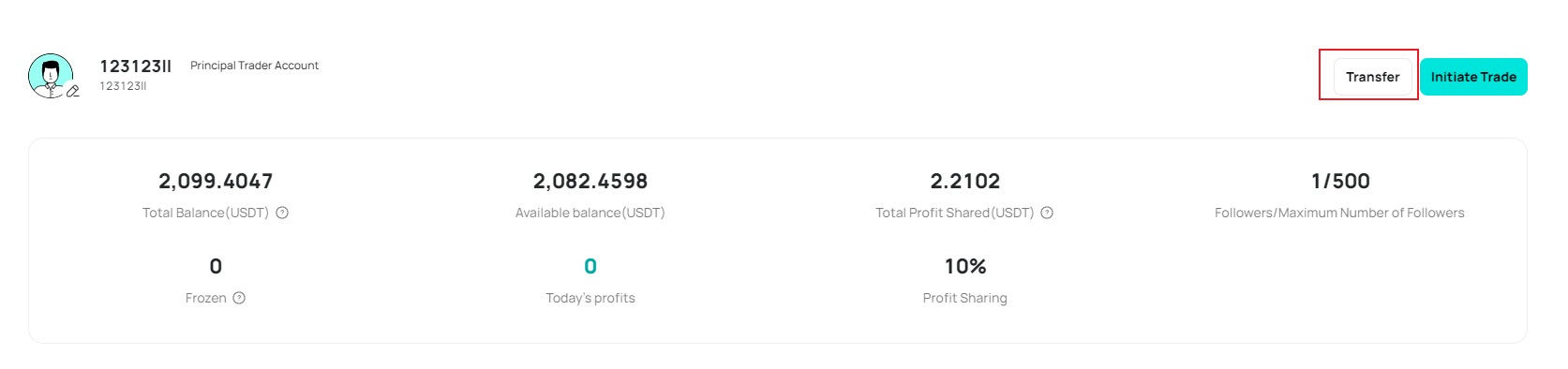Click the Transfer button

1372,77
